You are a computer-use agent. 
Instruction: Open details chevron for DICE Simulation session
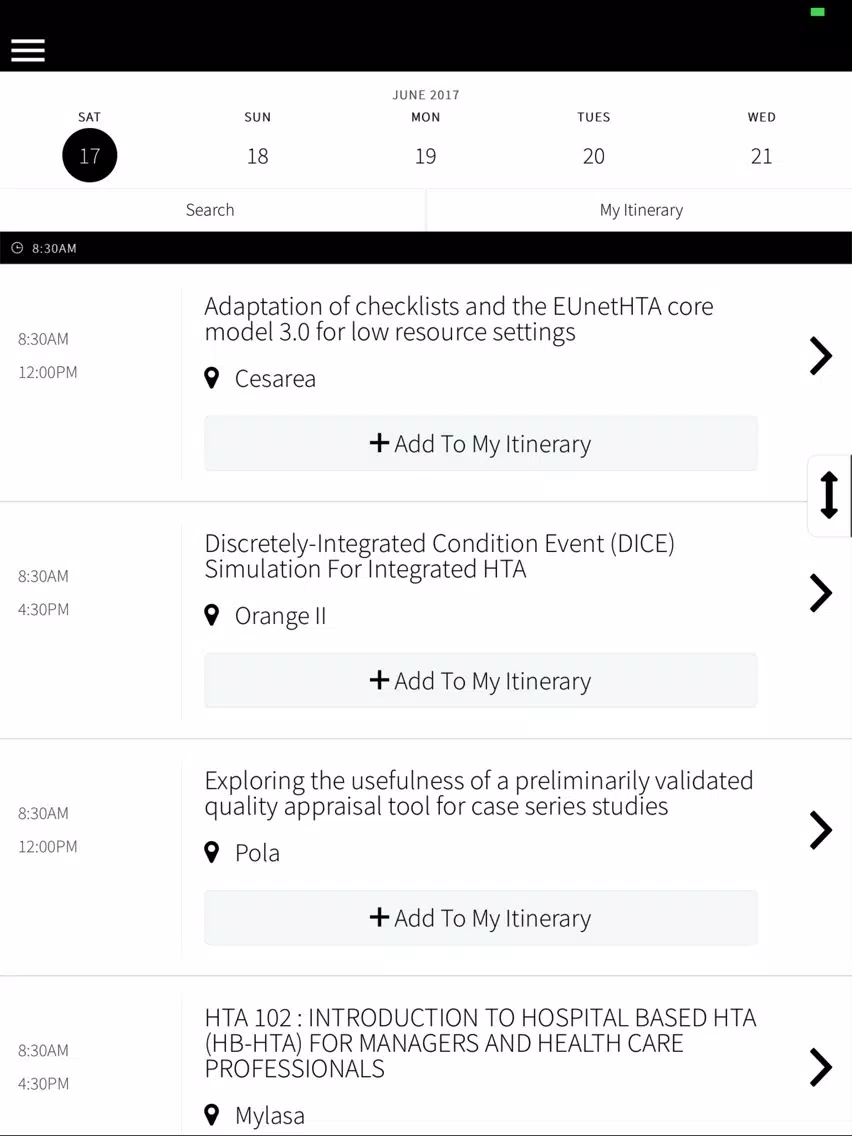click(821, 593)
